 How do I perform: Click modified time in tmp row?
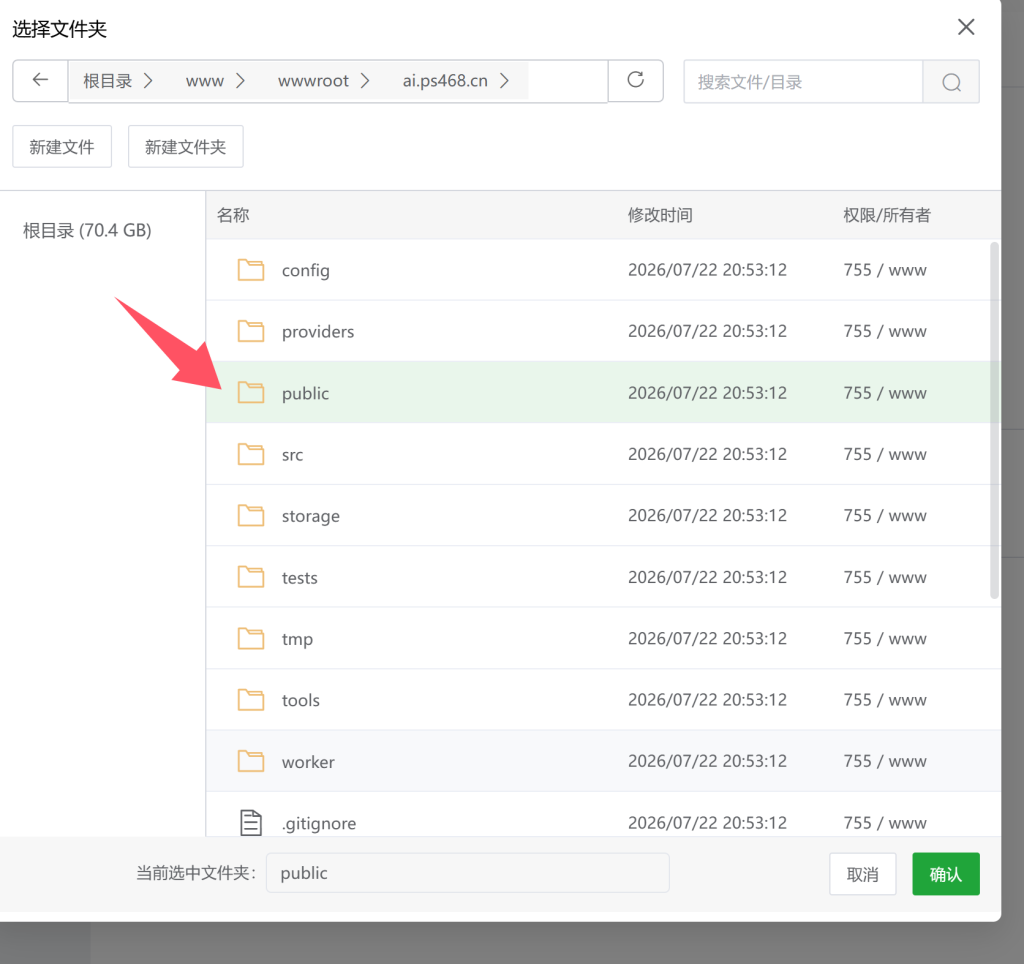coord(707,638)
